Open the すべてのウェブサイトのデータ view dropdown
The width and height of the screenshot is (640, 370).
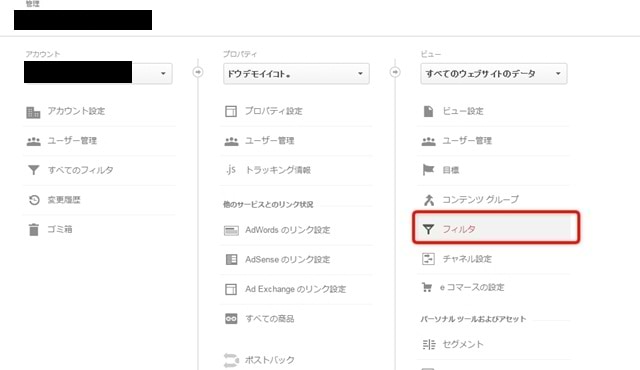point(493,73)
